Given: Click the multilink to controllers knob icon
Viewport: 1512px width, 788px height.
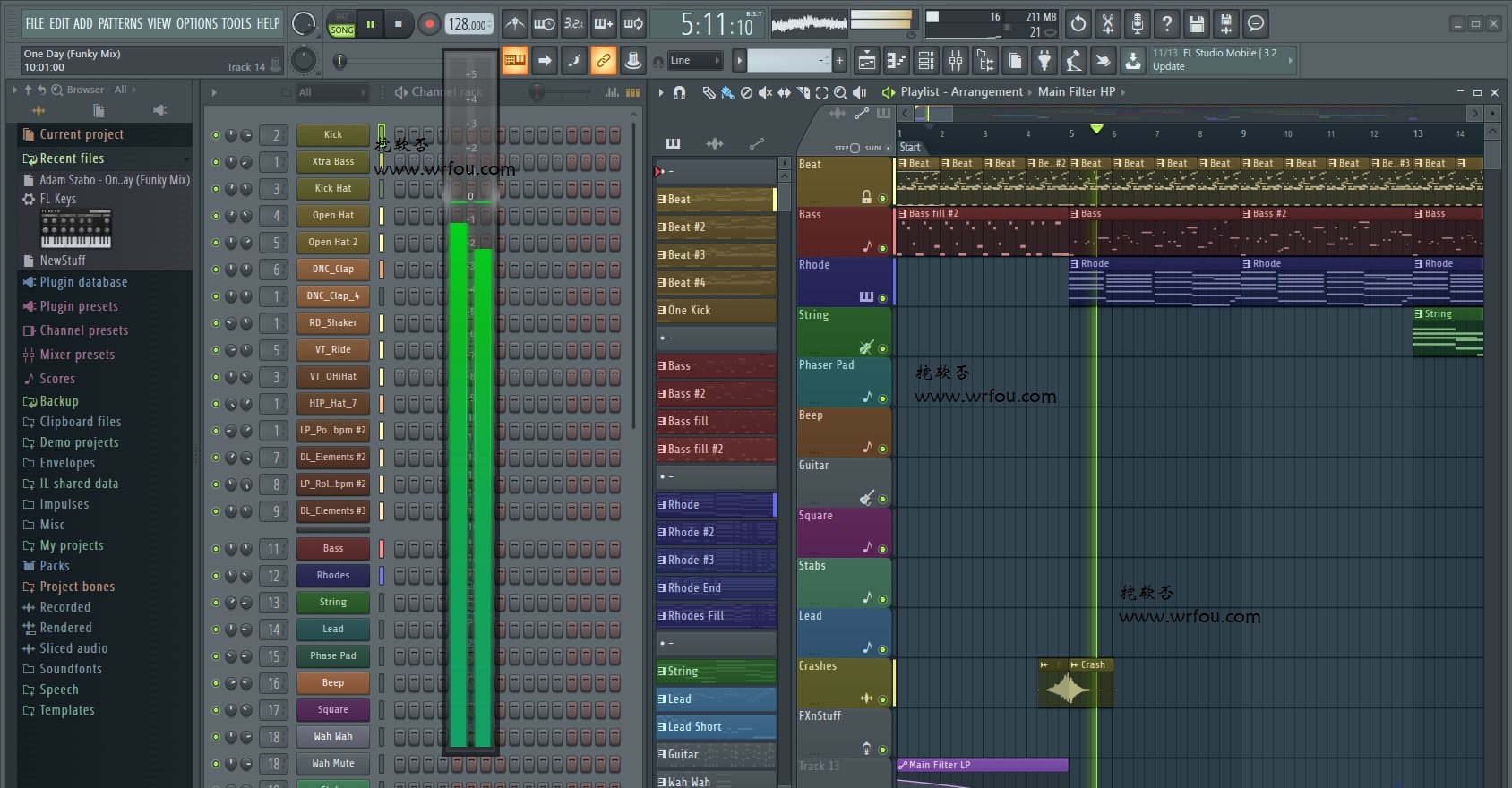Looking at the screenshot, I should point(633,61).
